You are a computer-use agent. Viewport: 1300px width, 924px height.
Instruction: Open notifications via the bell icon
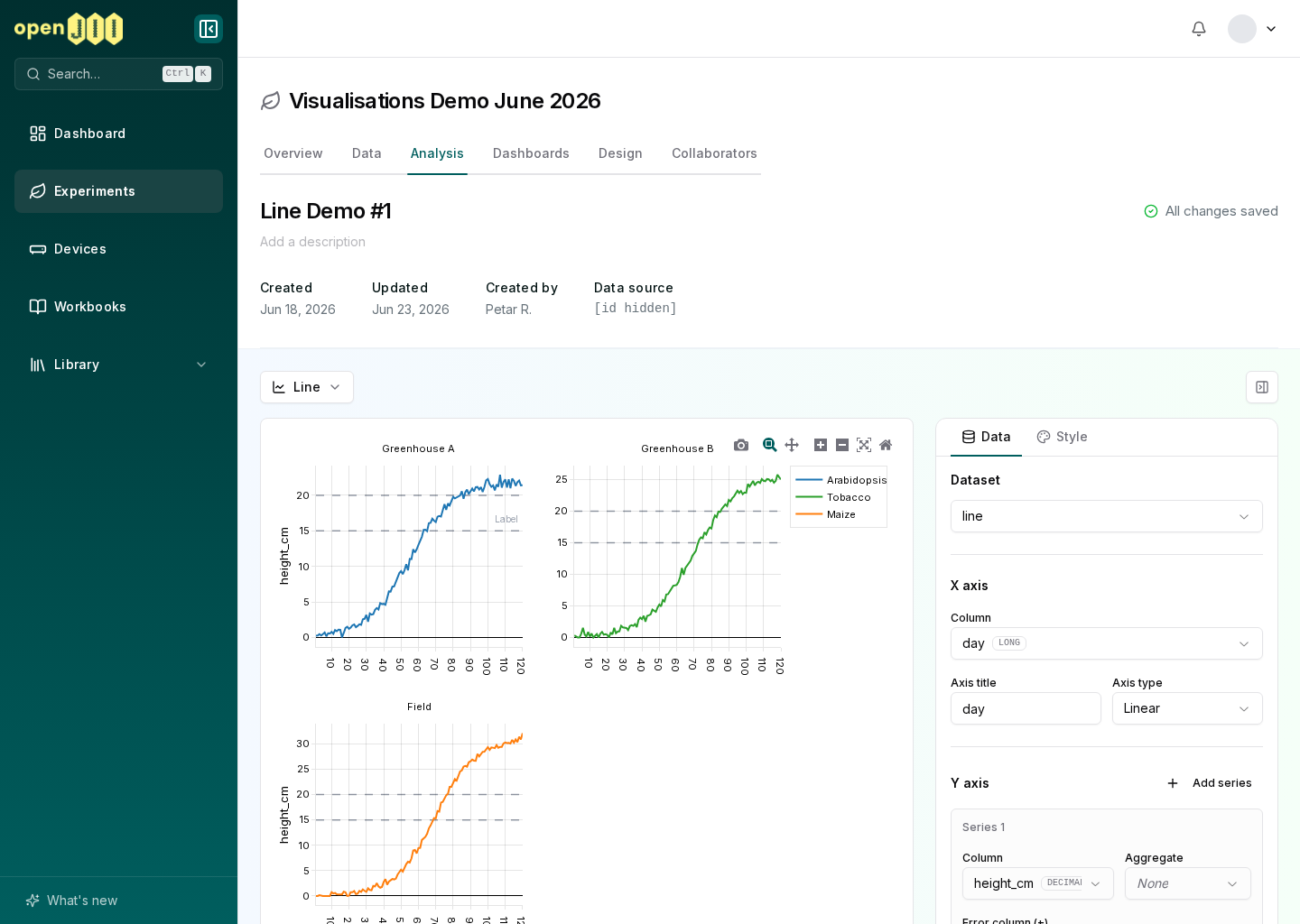[1199, 29]
